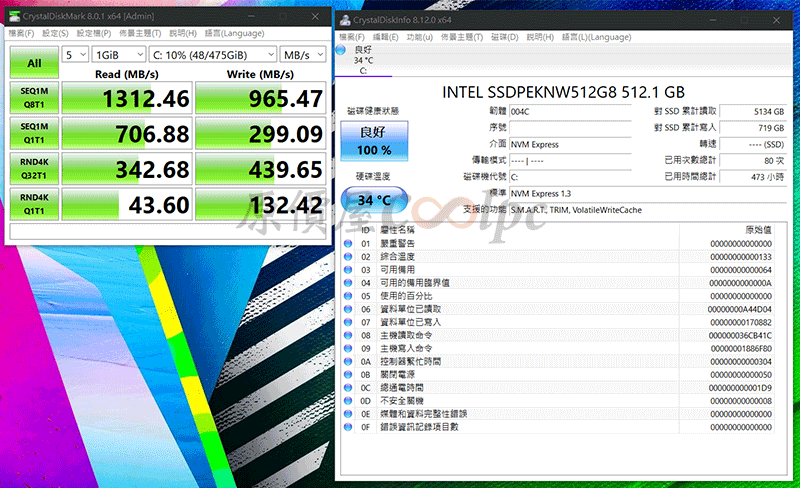This screenshot has height=488, width=800.
Task: Click status circle of attribute 05 row
Action: 348,296
